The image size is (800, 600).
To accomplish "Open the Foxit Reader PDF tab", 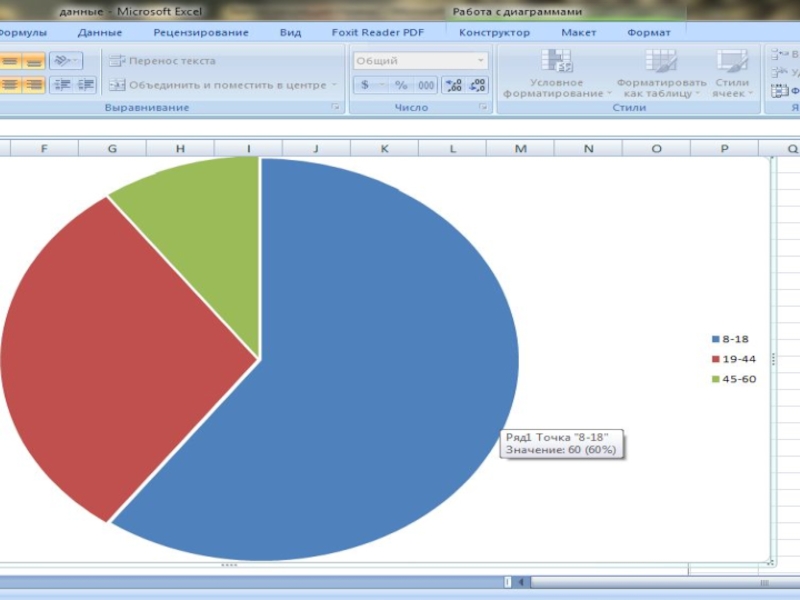I will [x=378, y=33].
